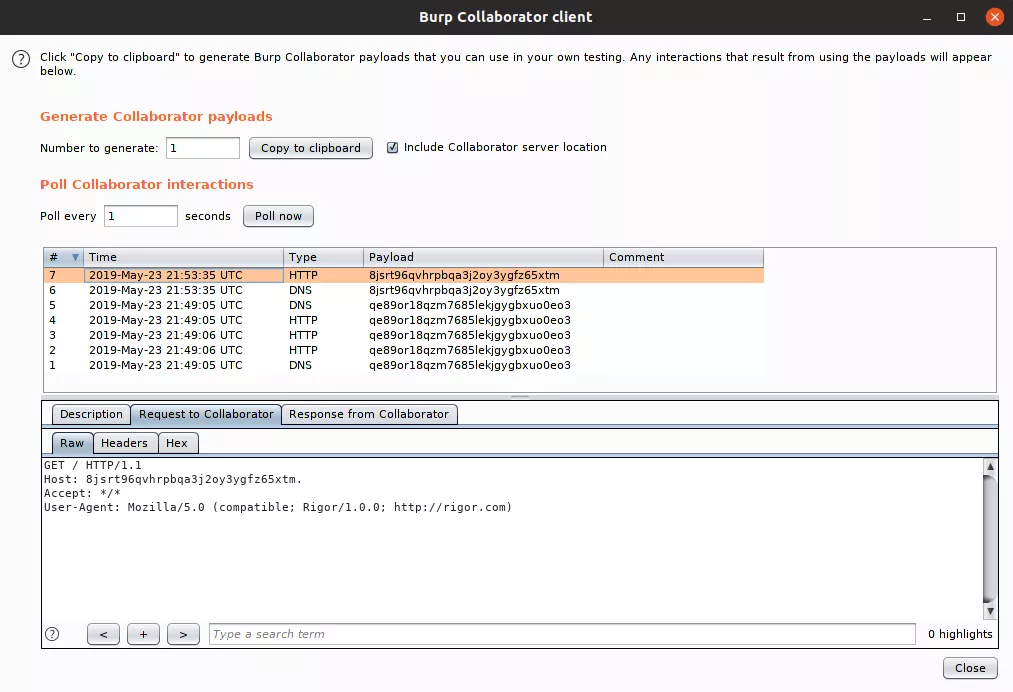The width and height of the screenshot is (1013, 692).
Task: Click the help question mark icon at top
Action: (21, 59)
